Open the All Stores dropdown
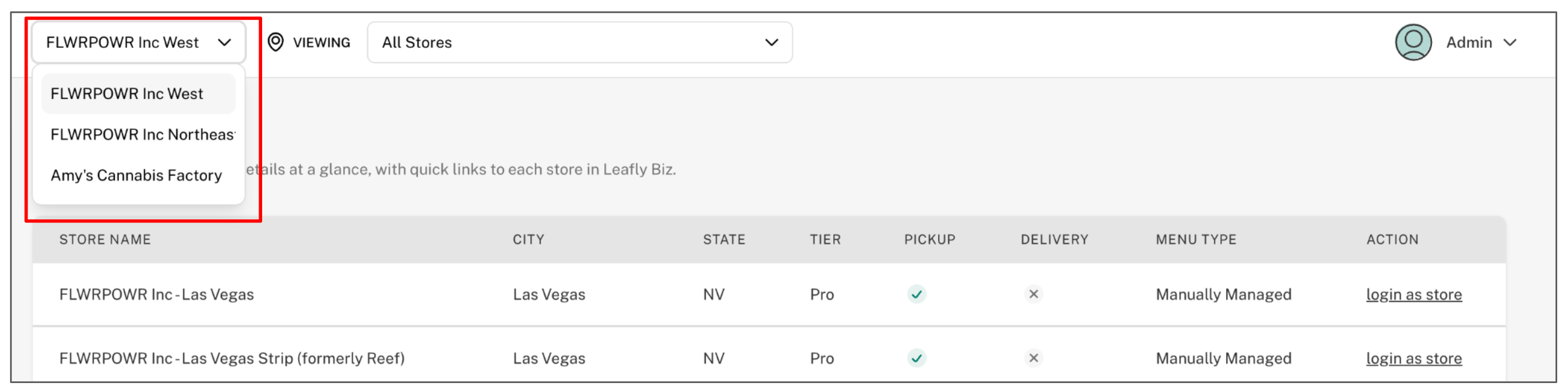This screenshot has width=1568, height=392. (x=579, y=42)
